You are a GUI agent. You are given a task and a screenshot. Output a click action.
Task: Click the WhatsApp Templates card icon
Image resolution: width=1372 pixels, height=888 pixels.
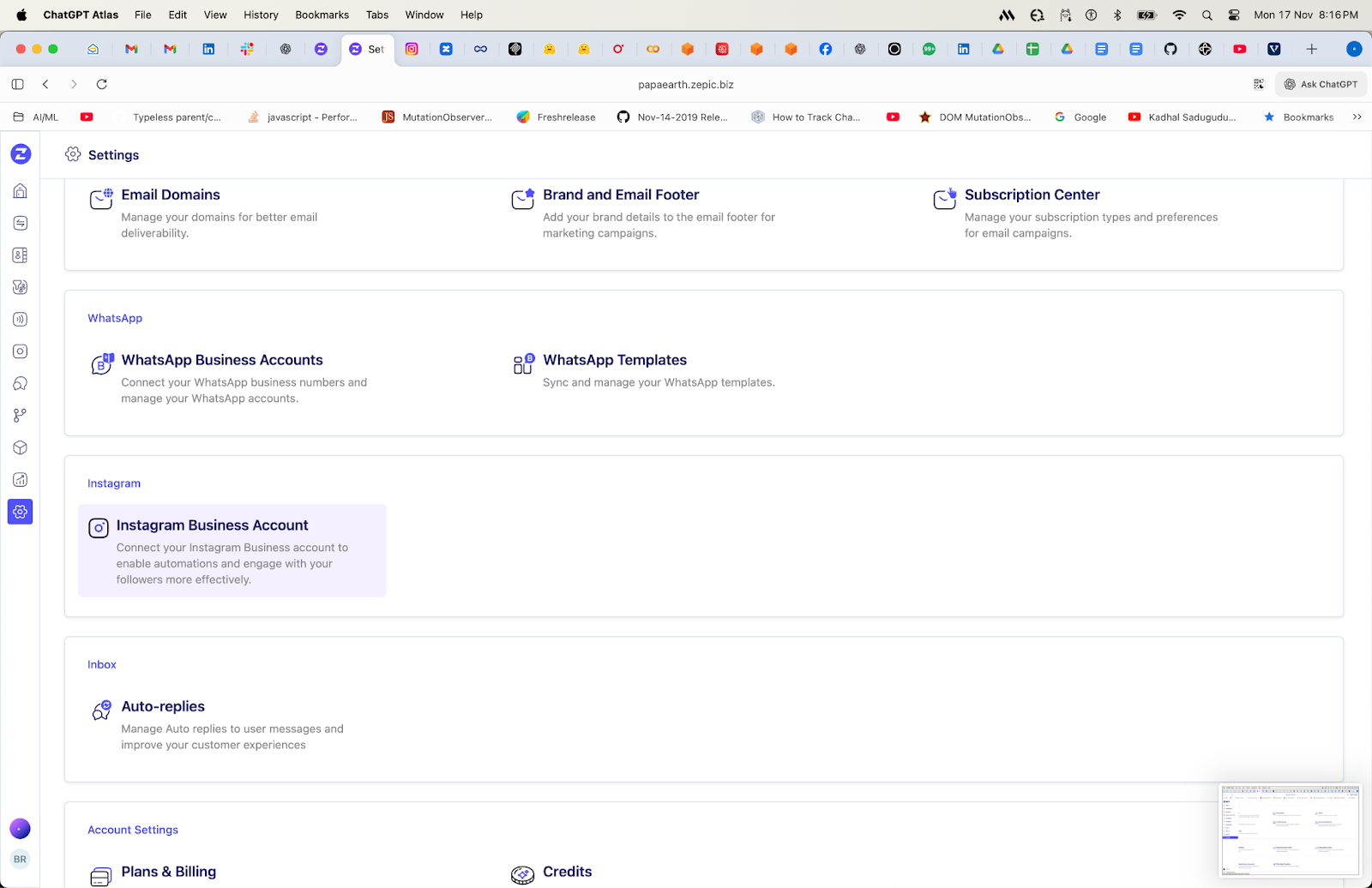[x=523, y=364]
